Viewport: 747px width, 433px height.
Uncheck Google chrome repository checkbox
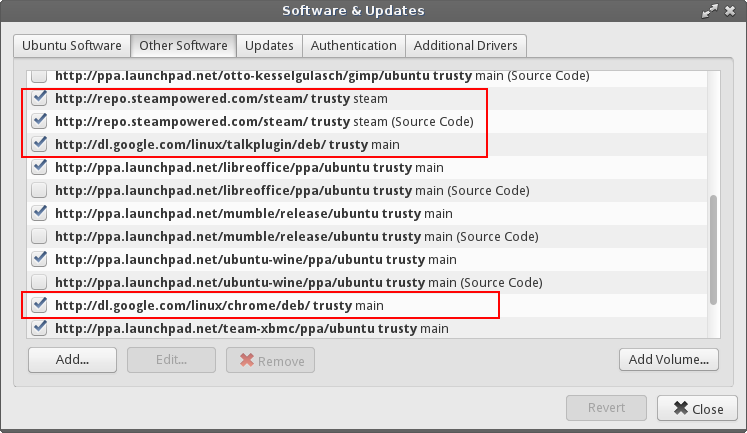click(x=39, y=305)
